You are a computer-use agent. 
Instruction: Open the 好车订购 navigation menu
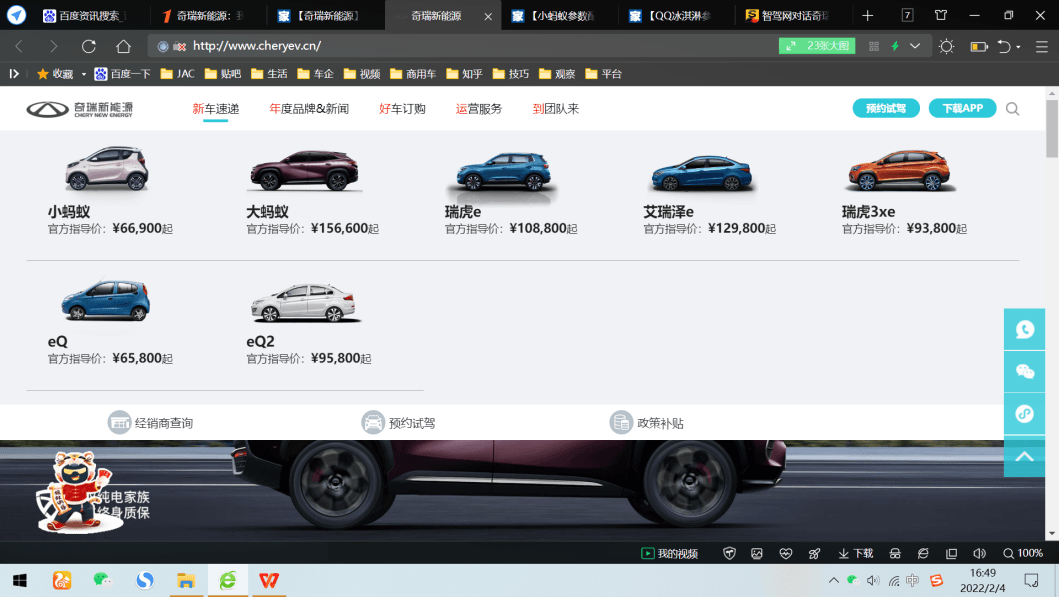(x=402, y=109)
